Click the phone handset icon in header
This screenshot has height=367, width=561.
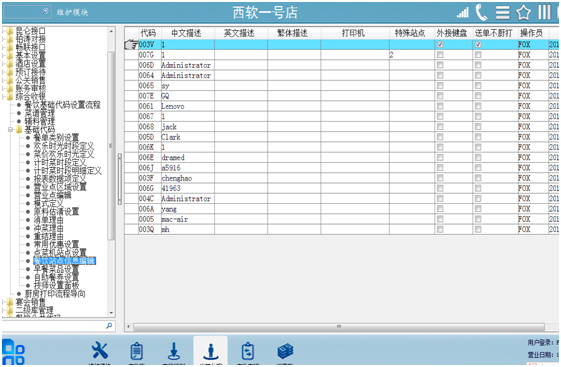(x=481, y=13)
